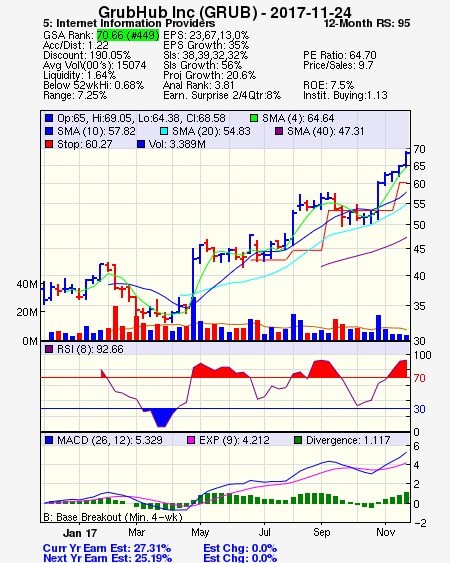Click the highlighted GSA Rank value 70.66
Viewport: 450px width, 563px height.
(128, 35)
